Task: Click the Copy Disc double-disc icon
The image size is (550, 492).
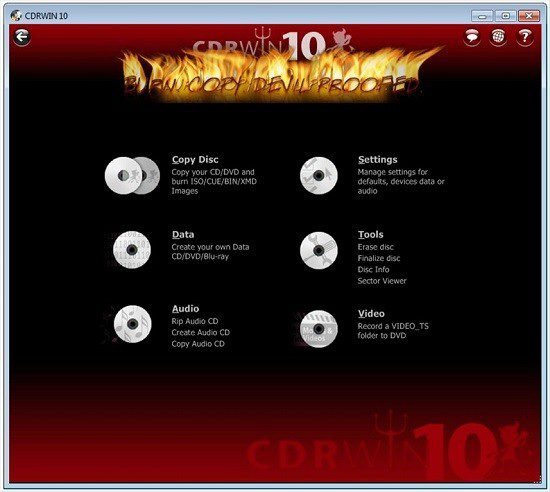Action: pyautogui.click(x=132, y=175)
